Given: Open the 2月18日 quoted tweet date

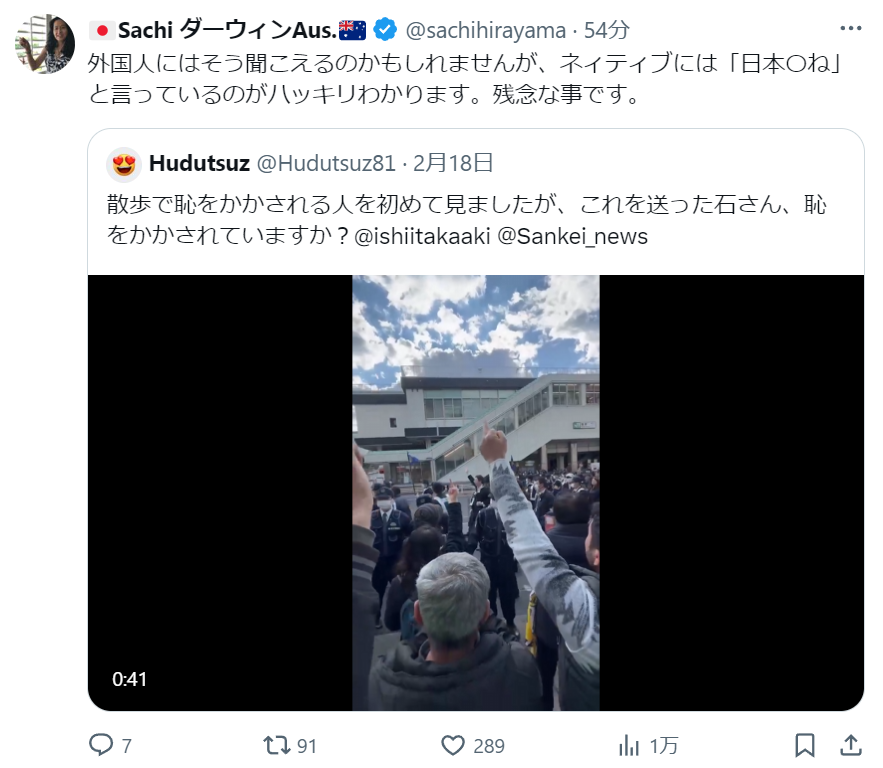Looking at the screenshot, I should [x=453, y=163].
